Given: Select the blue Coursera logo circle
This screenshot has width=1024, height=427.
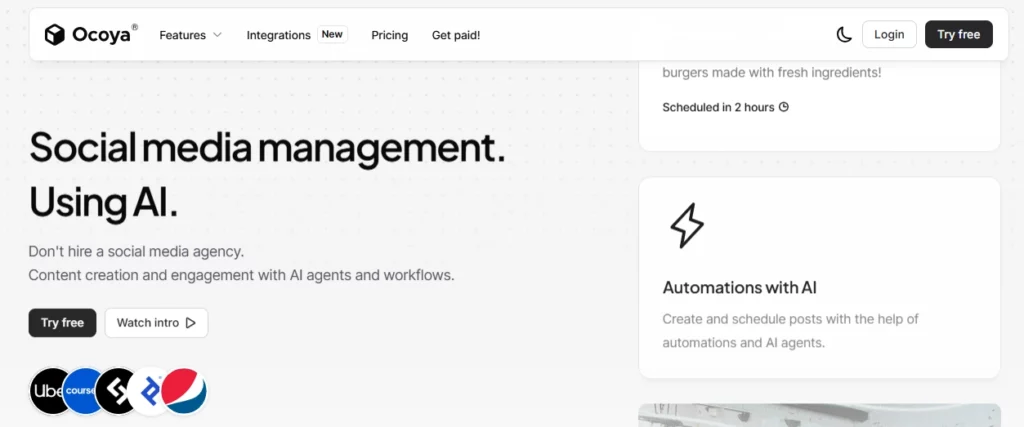Looking at the screenshot, I should click(86, 391).
